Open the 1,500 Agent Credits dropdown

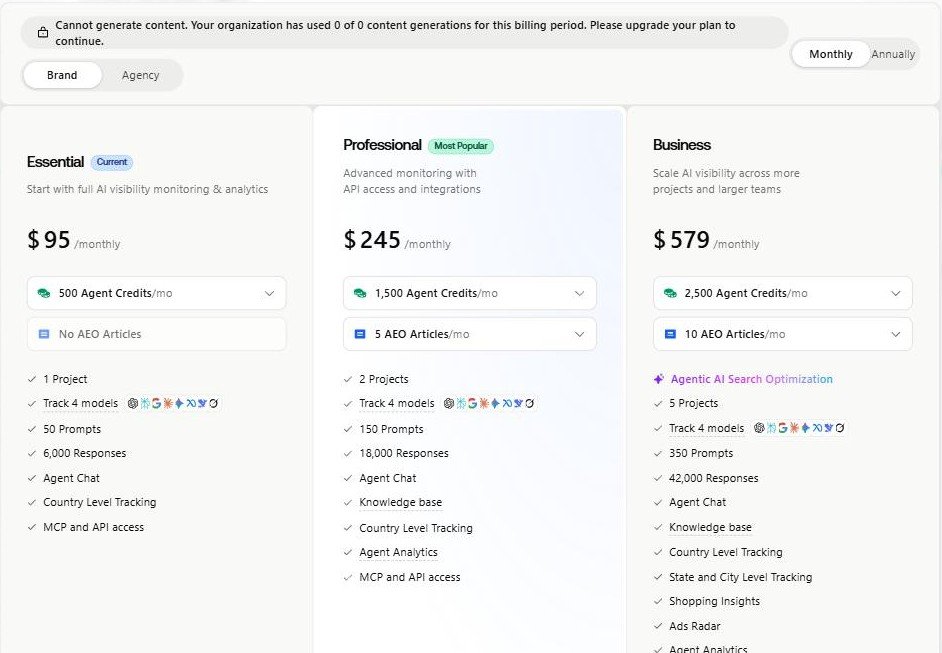470,293
